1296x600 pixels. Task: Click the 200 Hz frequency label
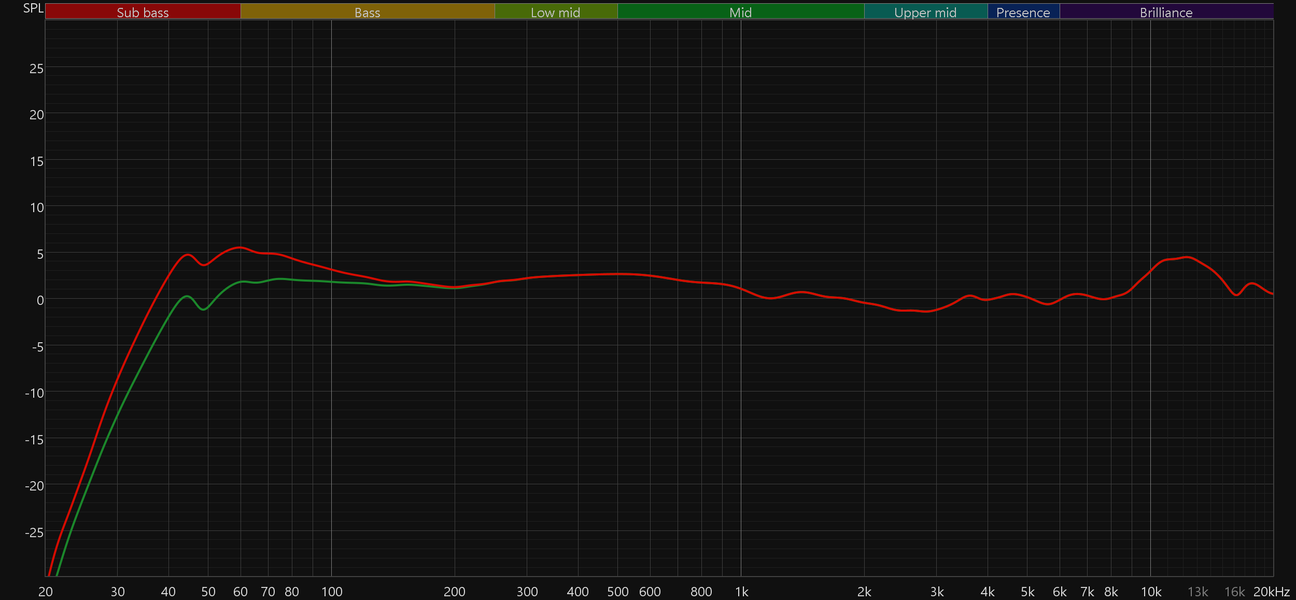(455, 591)
